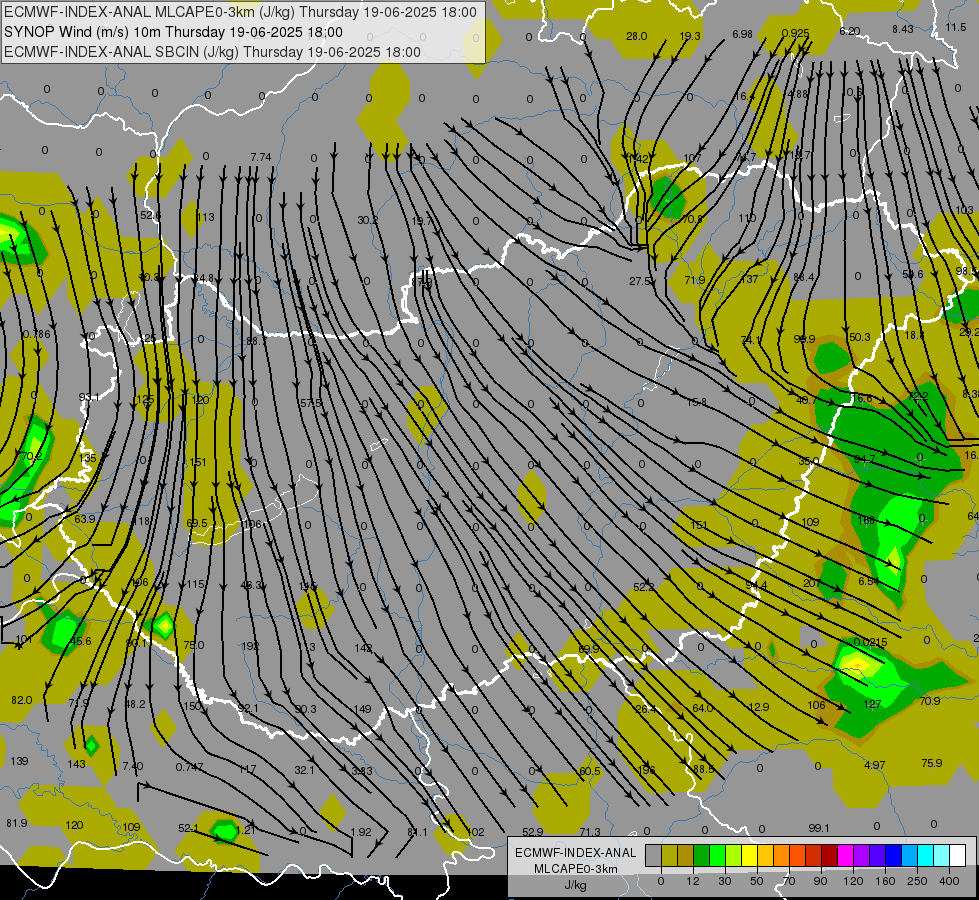Screen dimensions: 979x900
Task: Click the 52.2 value on map
Action: [644, 587]
